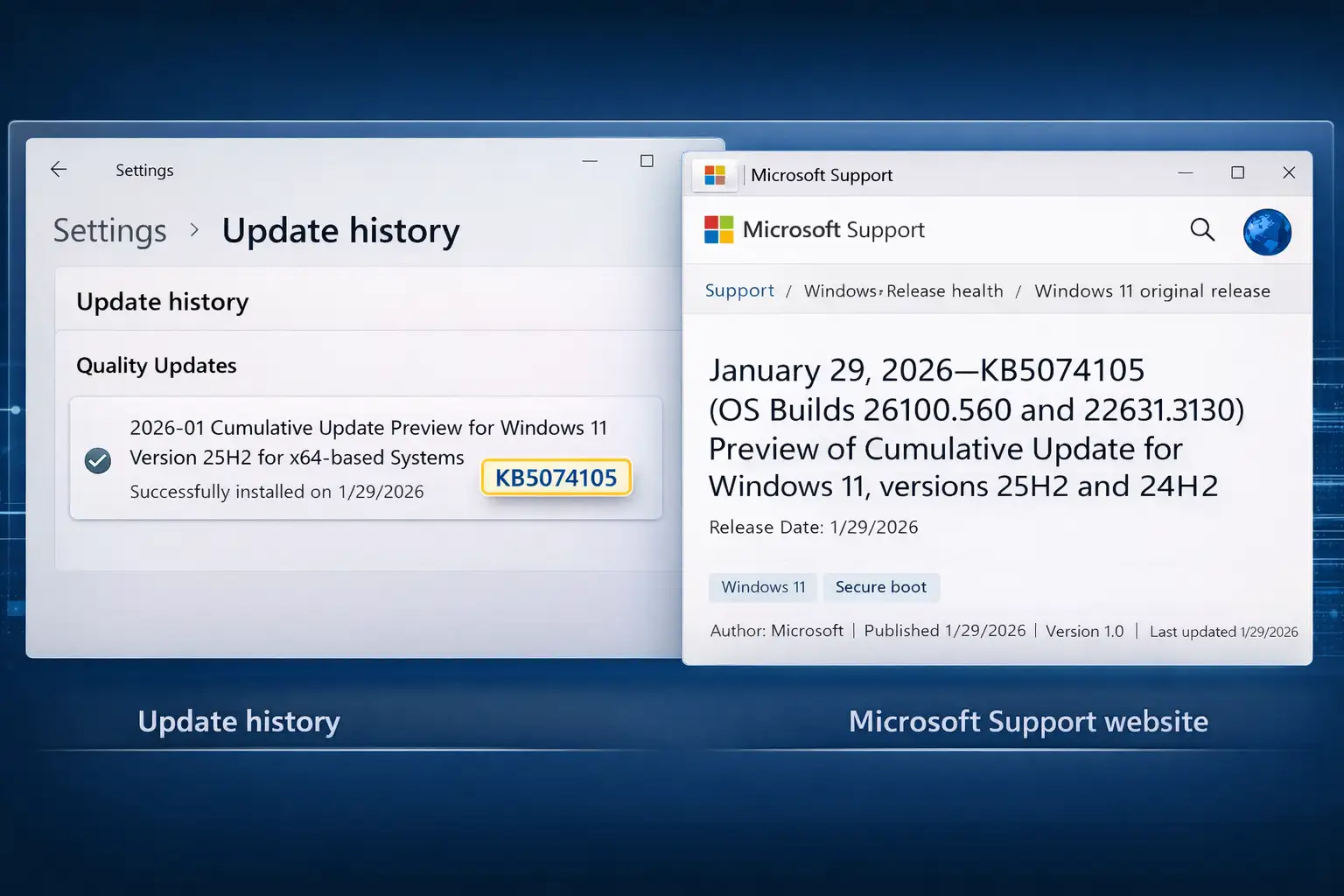Click the green checkmark on the installed update
The image size is (1344, 896).
[98, 461]
